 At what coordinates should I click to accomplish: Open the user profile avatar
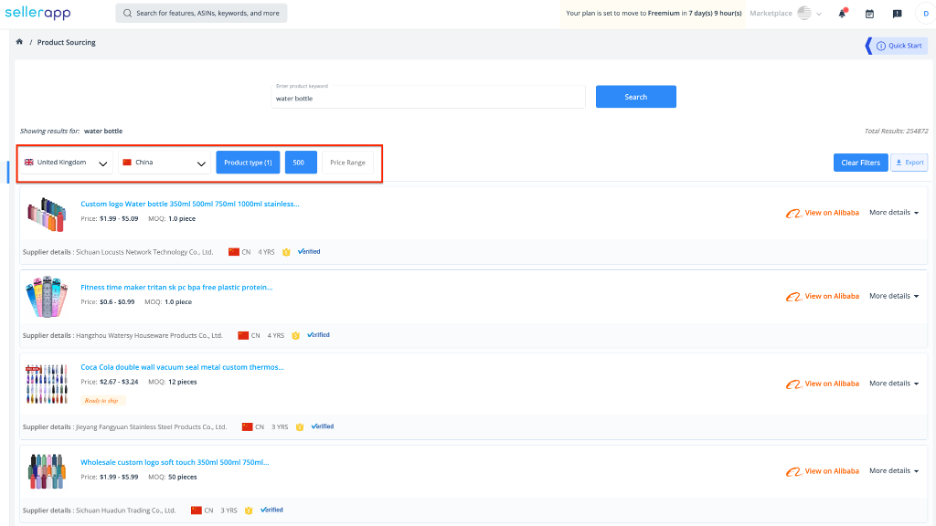pyautogui.click(x=926, y=13)
